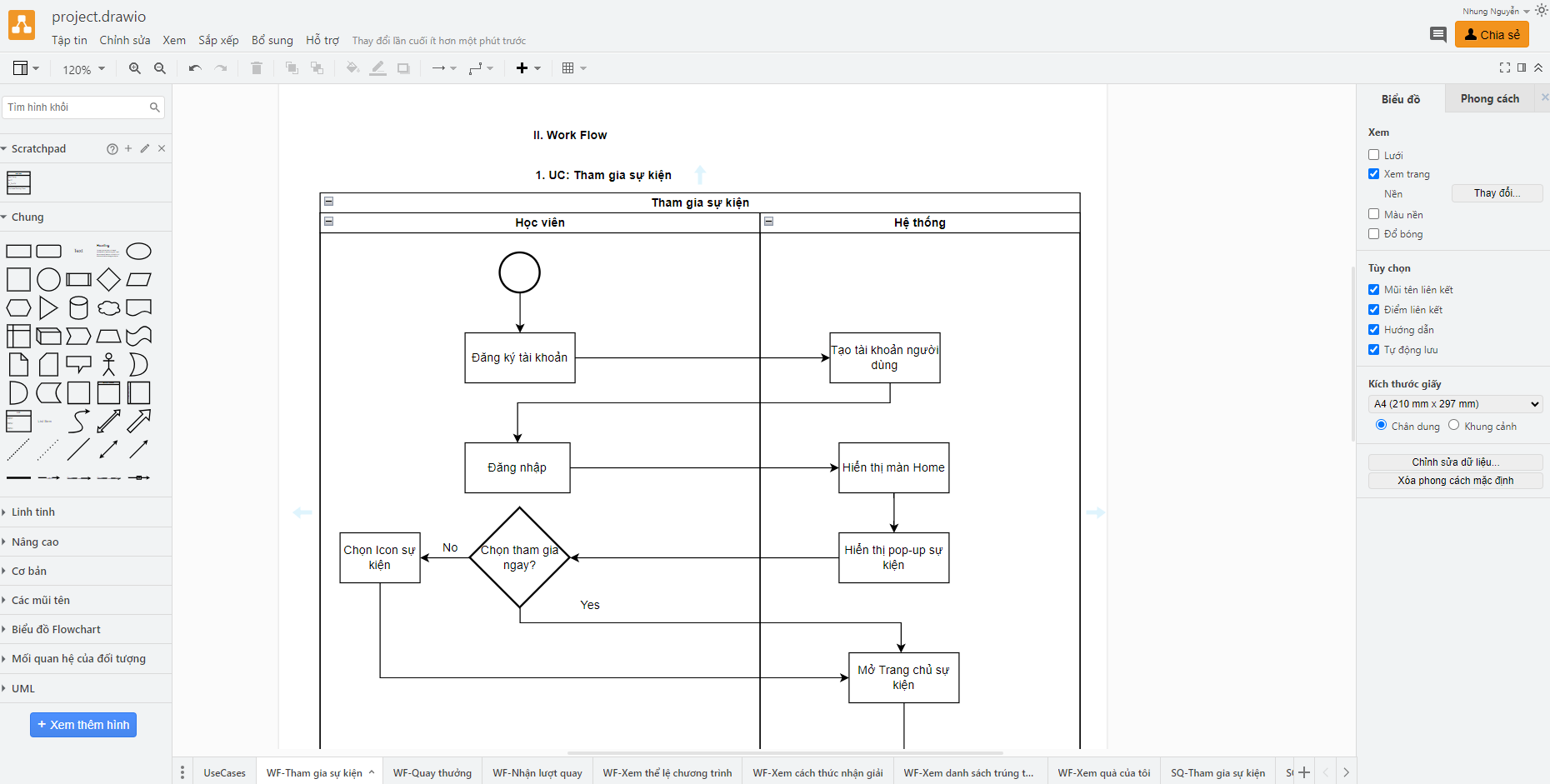The image size is (1550, 784).
Task: Undo the last change
Action: point(195,68)
